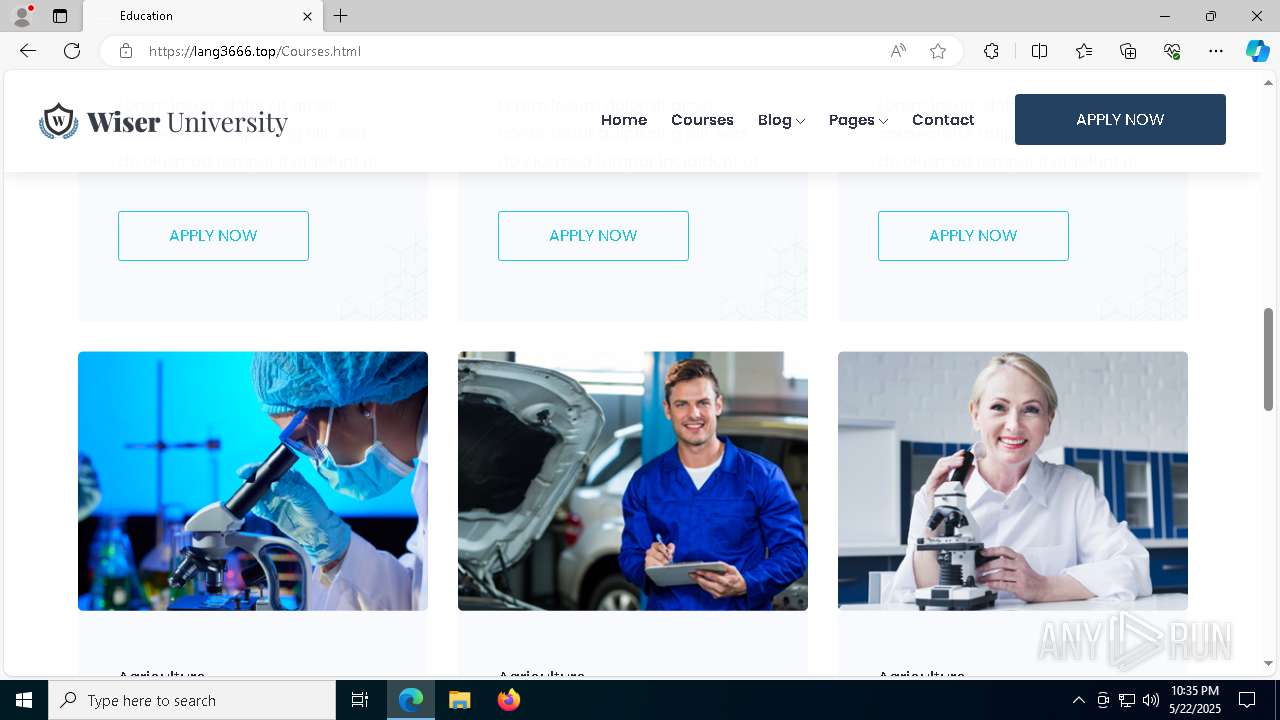Open Microsoft Edge from taskbar
Viewport: 1280px width, 720px height.
pyautogui.click(x=411, y=700)
